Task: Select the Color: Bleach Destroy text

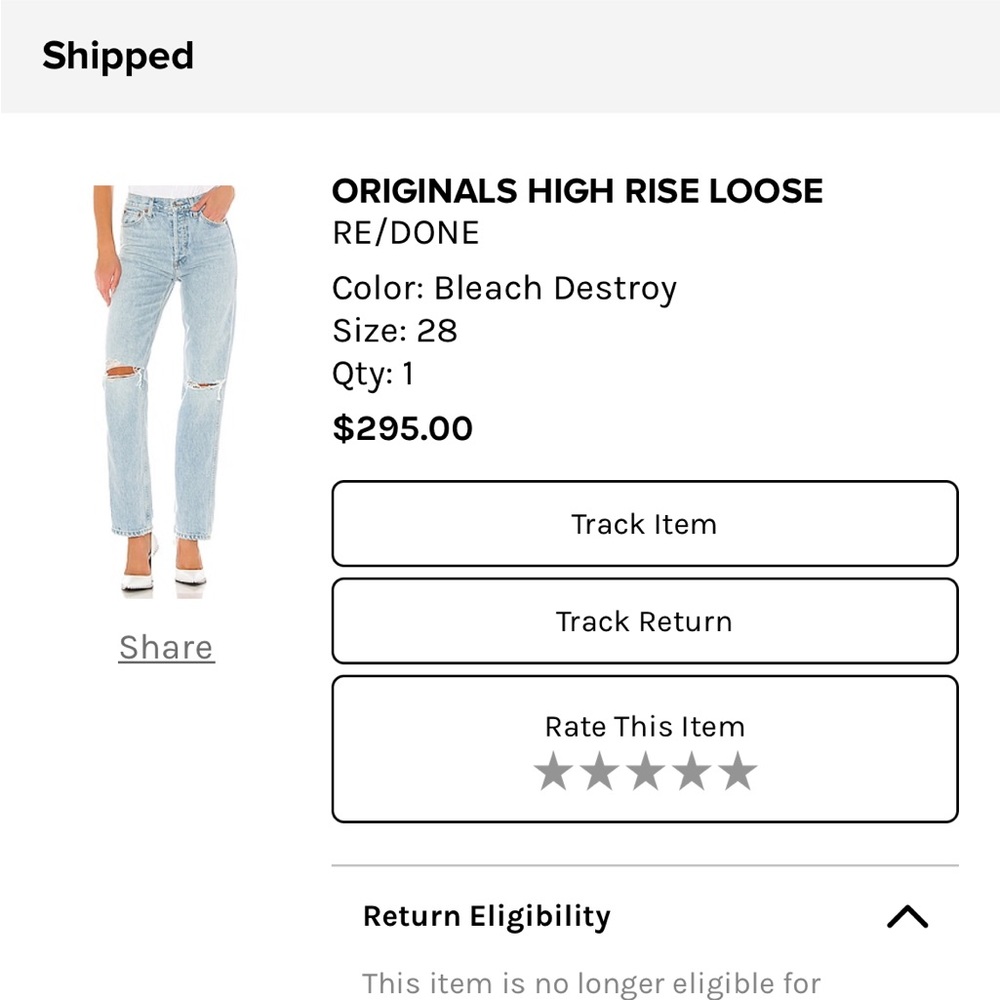Action: (x=504, y=288)
